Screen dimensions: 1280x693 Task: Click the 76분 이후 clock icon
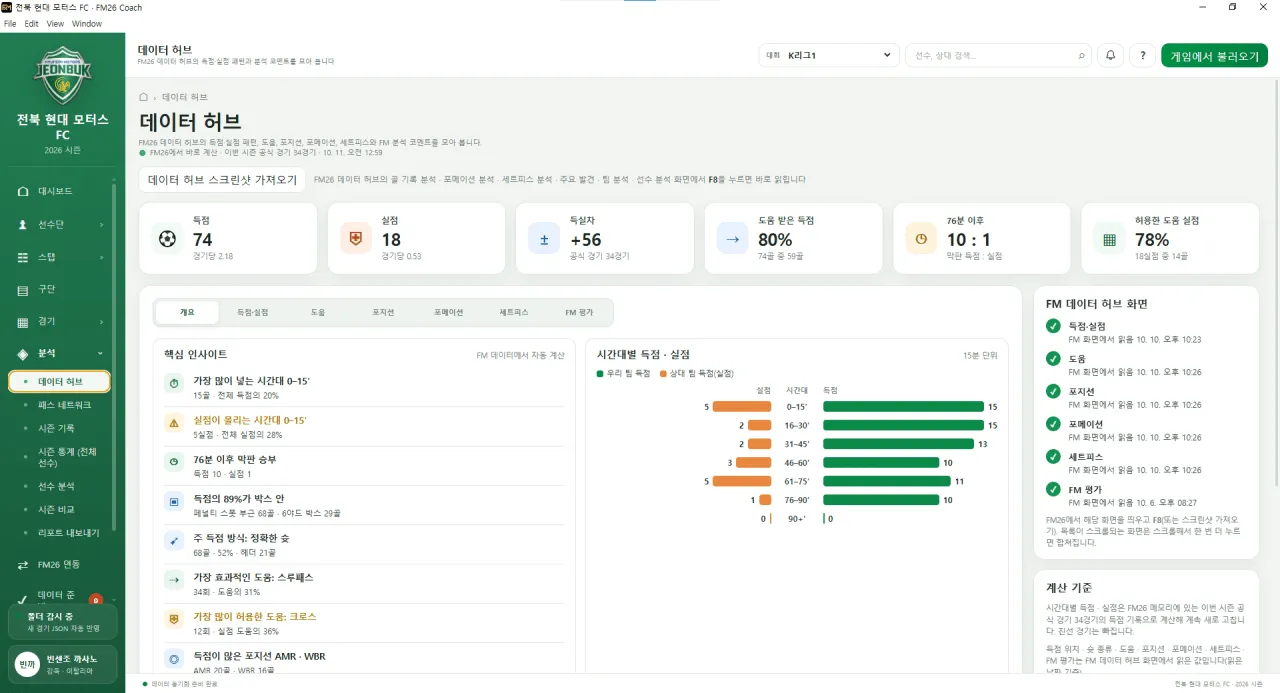(921, 239)
